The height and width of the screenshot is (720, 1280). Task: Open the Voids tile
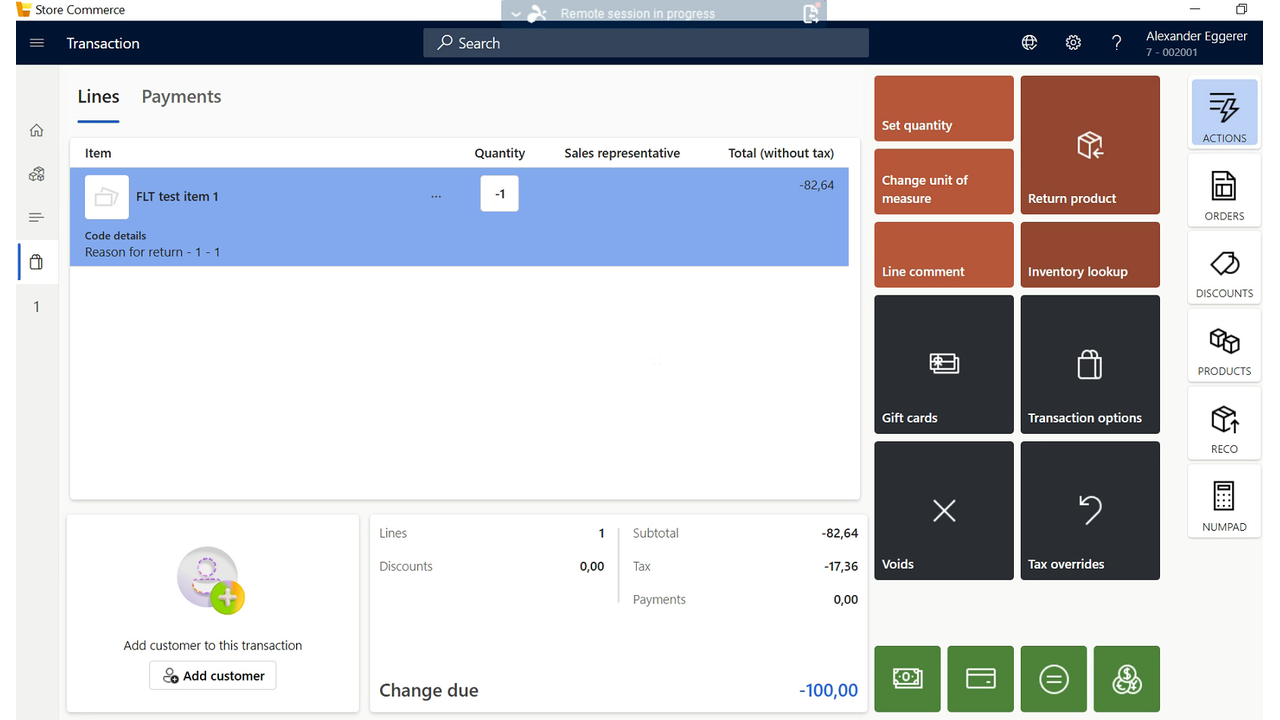(944, 510)
